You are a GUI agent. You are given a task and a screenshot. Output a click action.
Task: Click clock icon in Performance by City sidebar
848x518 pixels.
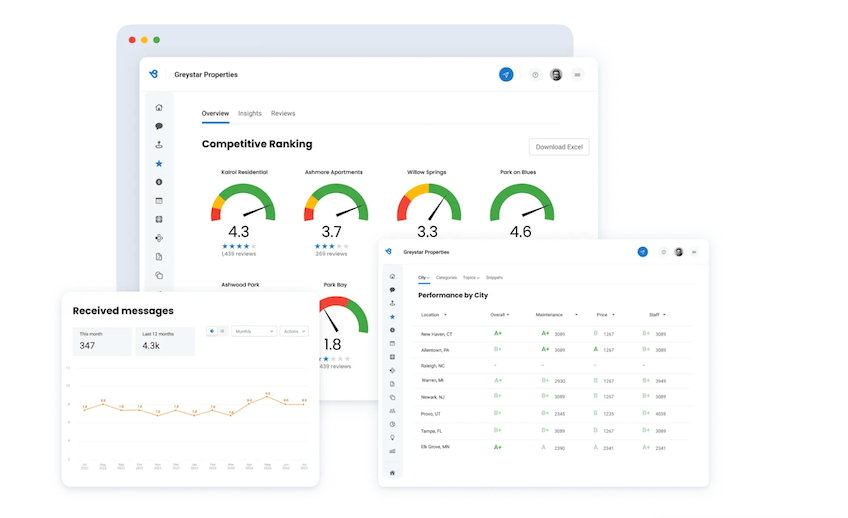pyautogui.click(x=392, y=424)
